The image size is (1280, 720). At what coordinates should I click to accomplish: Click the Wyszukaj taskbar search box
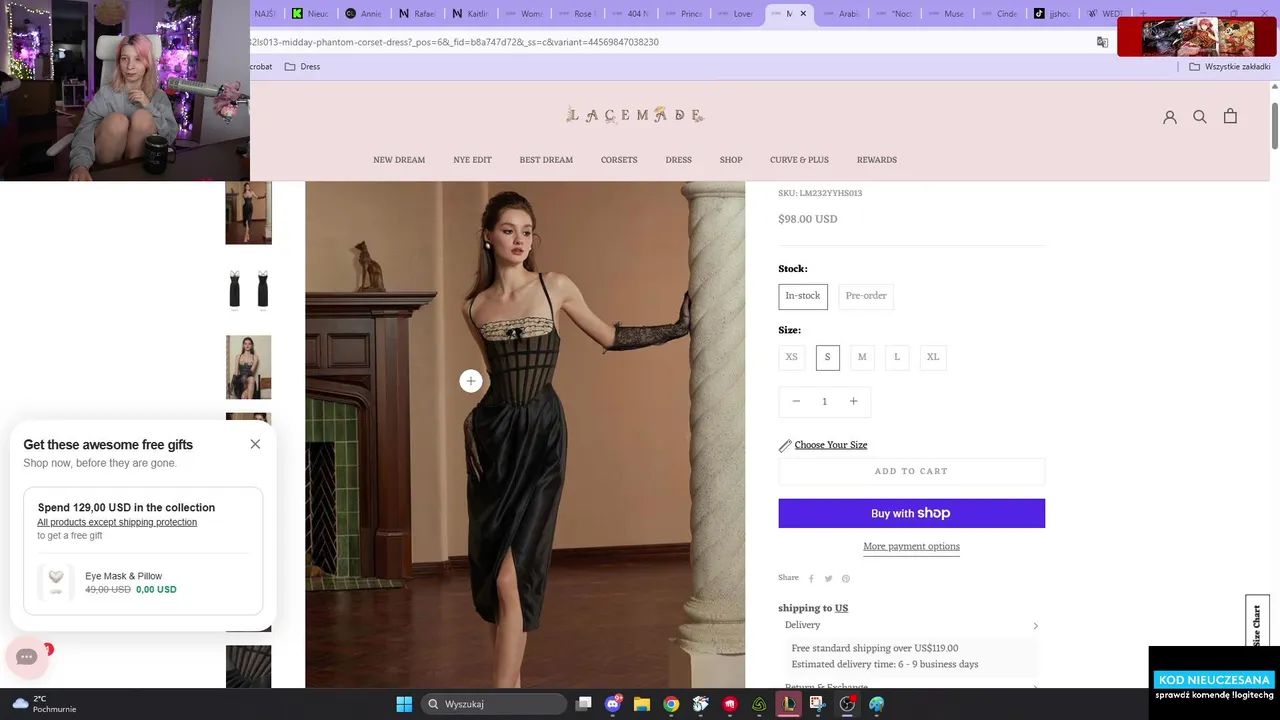pos(494,704)
